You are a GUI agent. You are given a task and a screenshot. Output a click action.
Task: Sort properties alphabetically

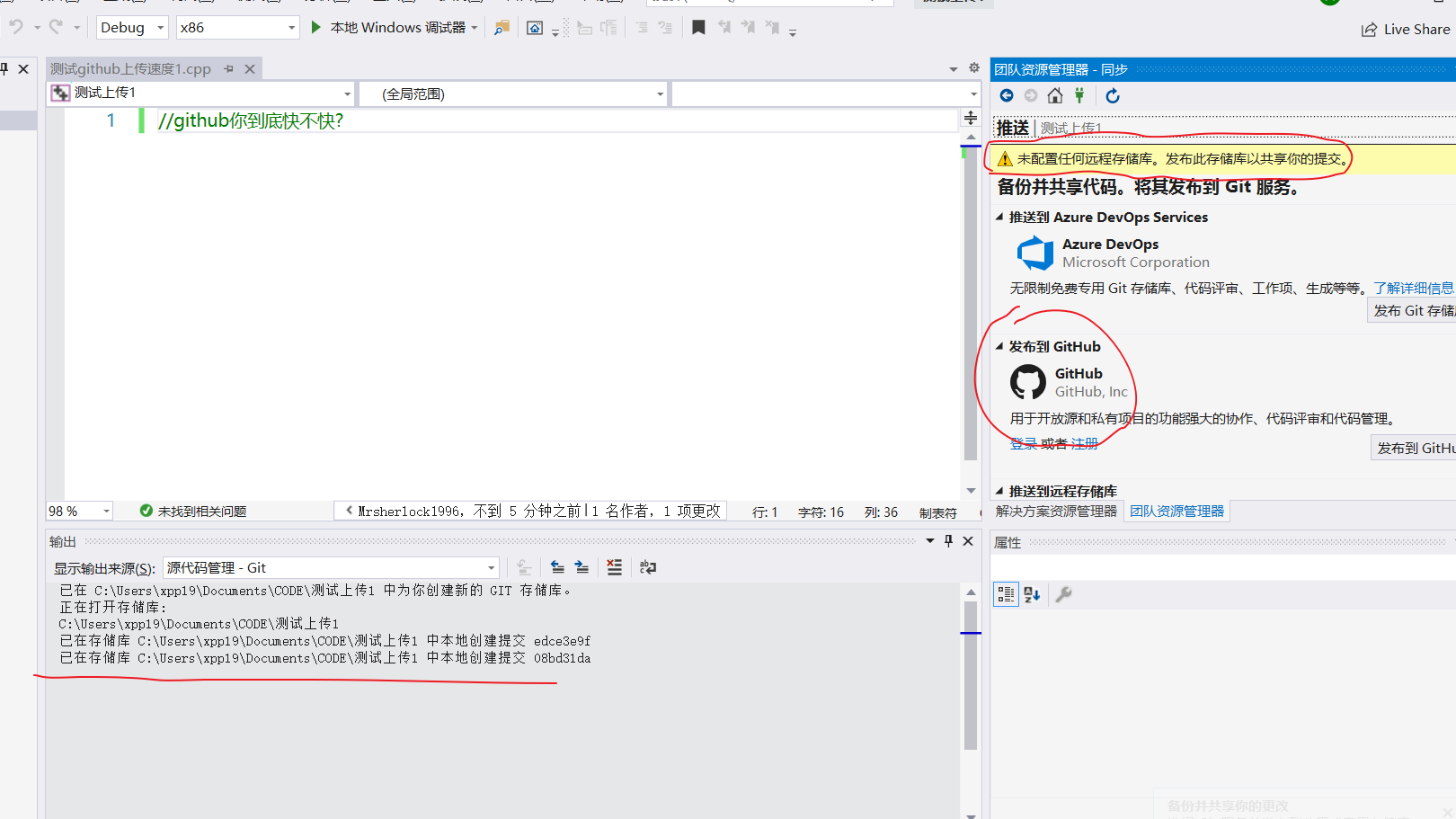[x=1032, y=594]
